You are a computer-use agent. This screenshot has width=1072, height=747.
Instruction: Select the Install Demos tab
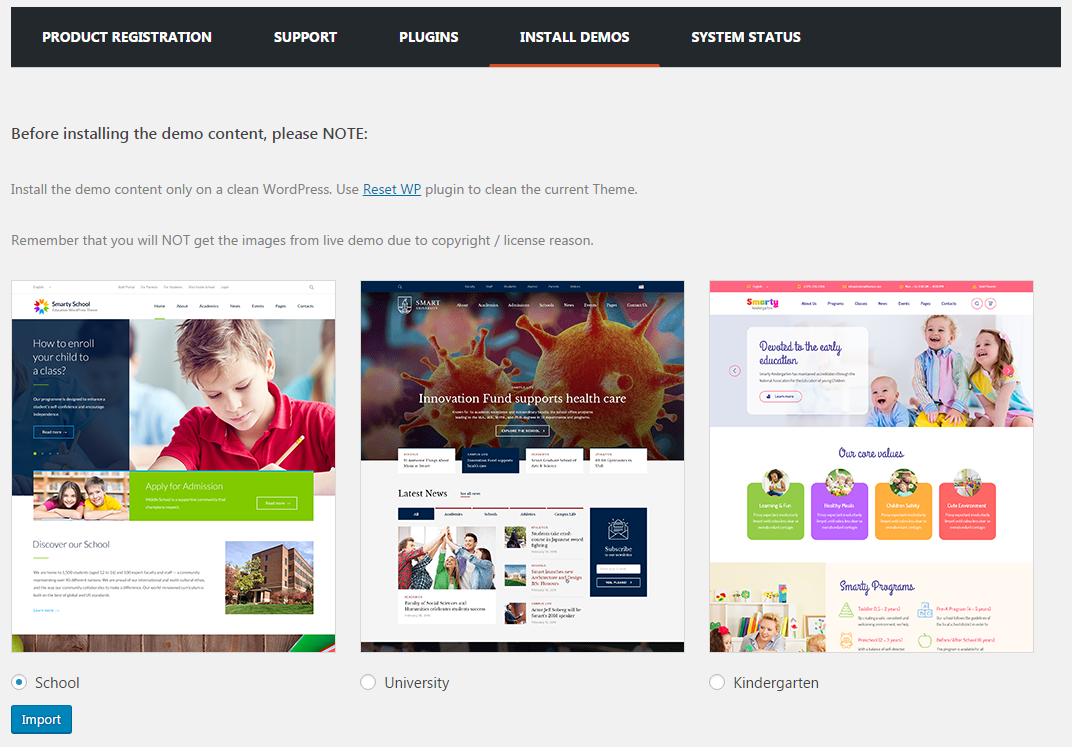click(574, 37)
